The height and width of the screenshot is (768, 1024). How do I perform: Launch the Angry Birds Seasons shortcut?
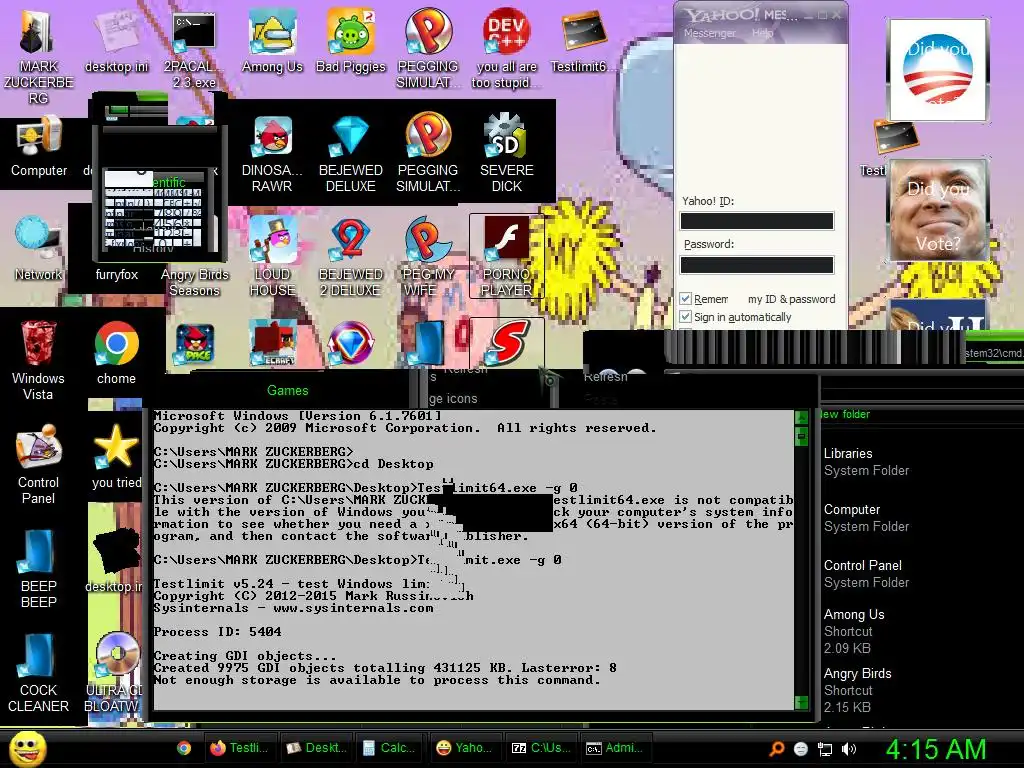tap(194, 282)
